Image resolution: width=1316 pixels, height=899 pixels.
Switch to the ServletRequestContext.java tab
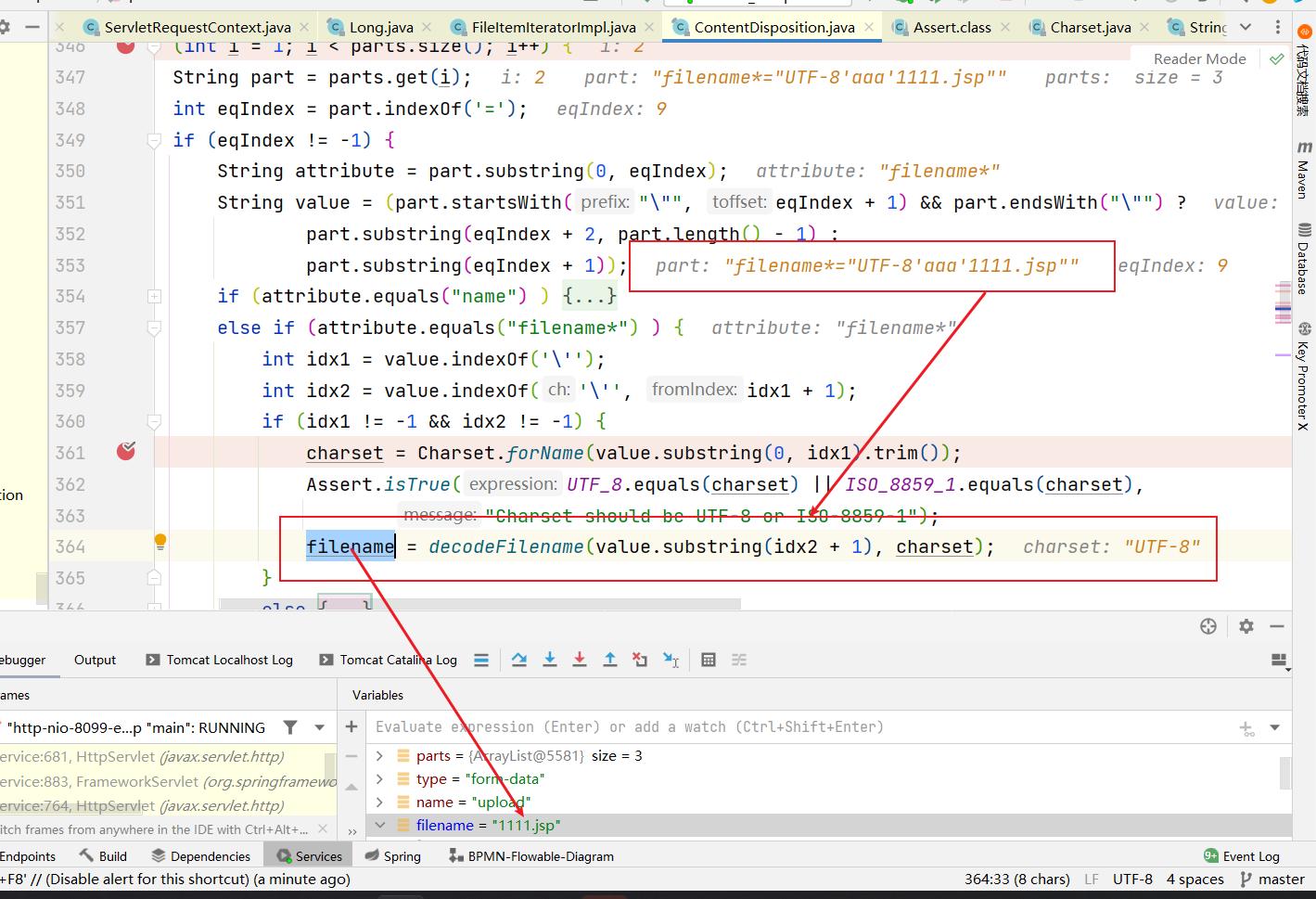pyautogui.click(x=198, y=27)
